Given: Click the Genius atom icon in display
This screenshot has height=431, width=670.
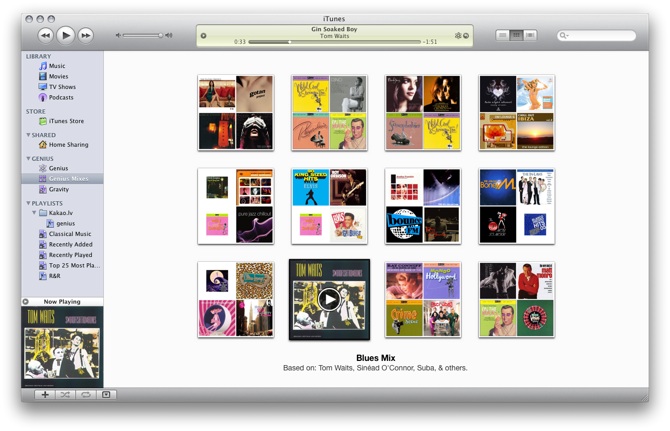Looking at the screenshot, I should [x=458, y=35].
